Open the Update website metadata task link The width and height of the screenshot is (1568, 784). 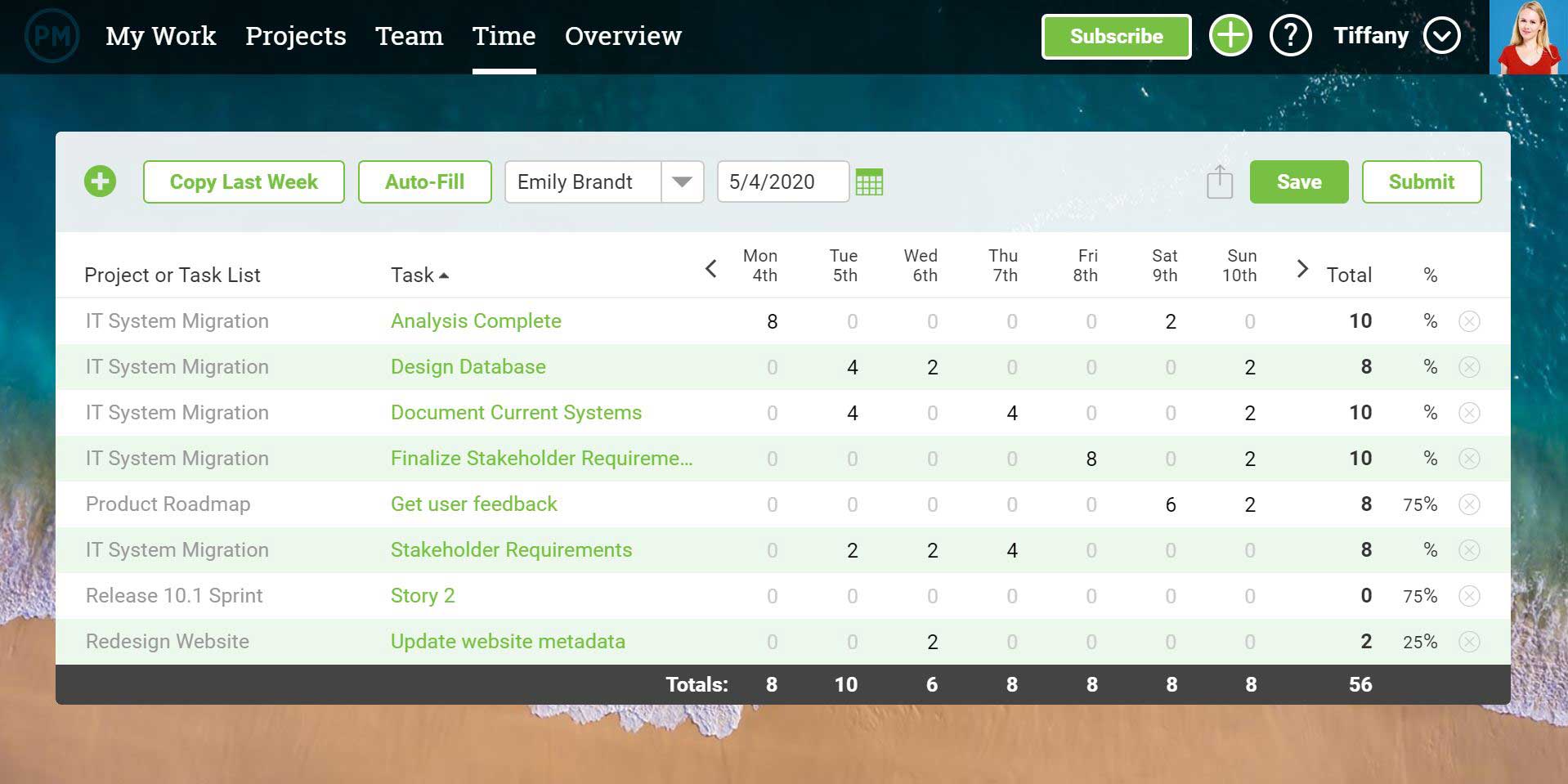click(508, 642)
